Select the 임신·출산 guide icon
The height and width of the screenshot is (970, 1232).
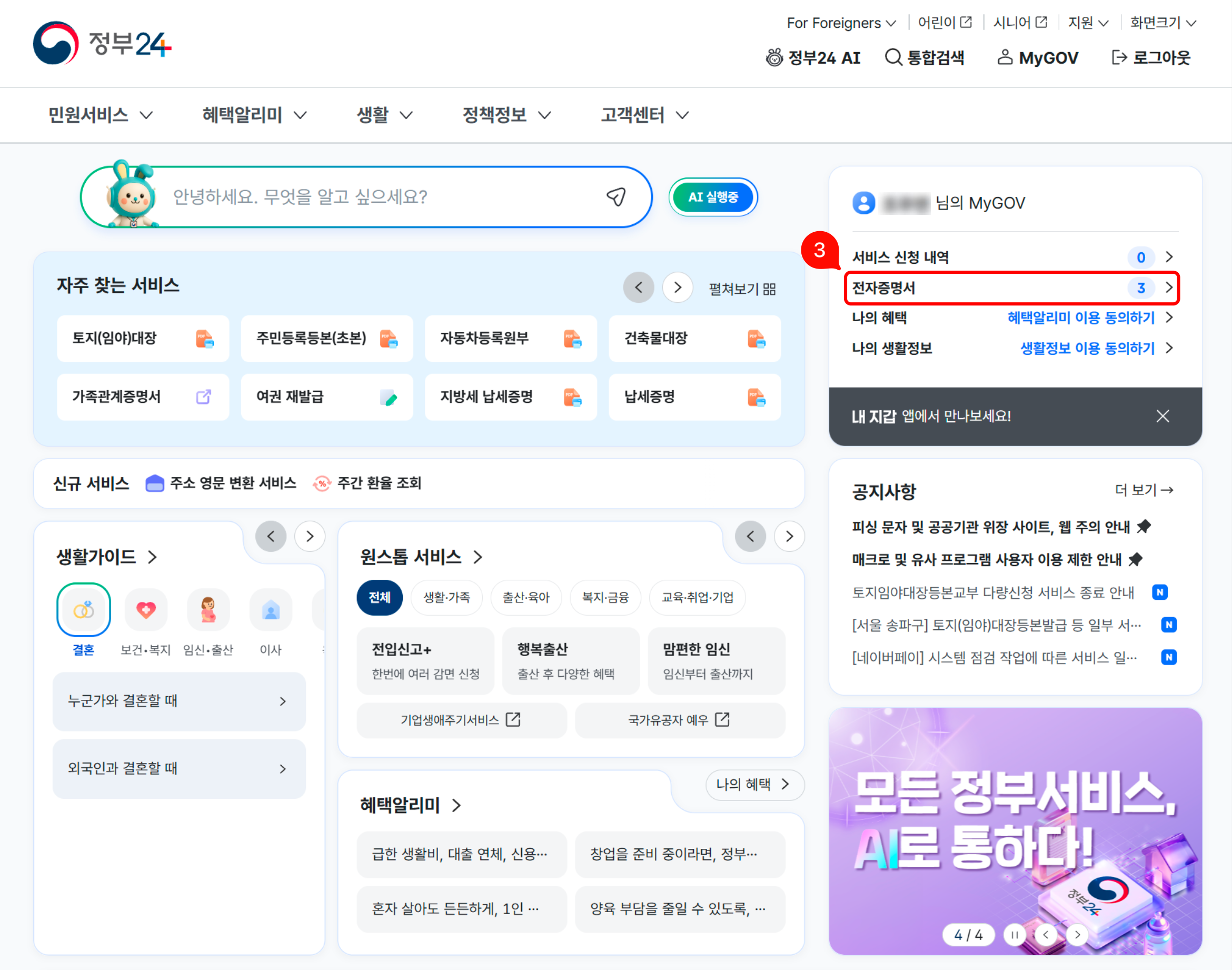click(x=208, y=609)
